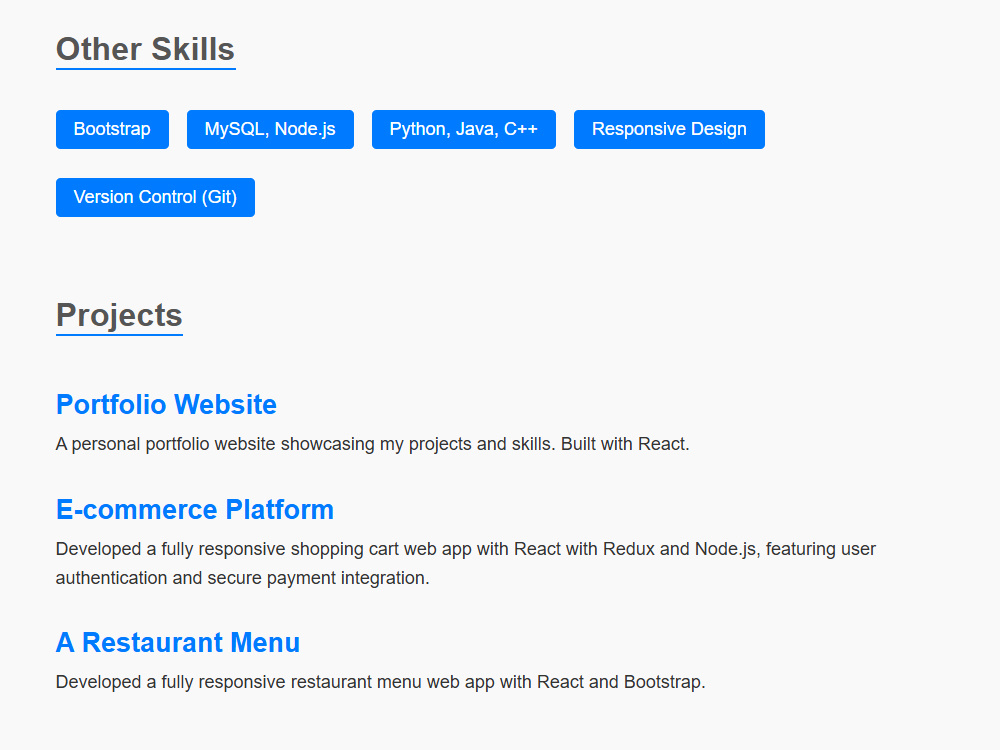The width and height of the screenshot is (1000, 750).
Task: Click the shopping cart web app description
Action: [466, 563]
